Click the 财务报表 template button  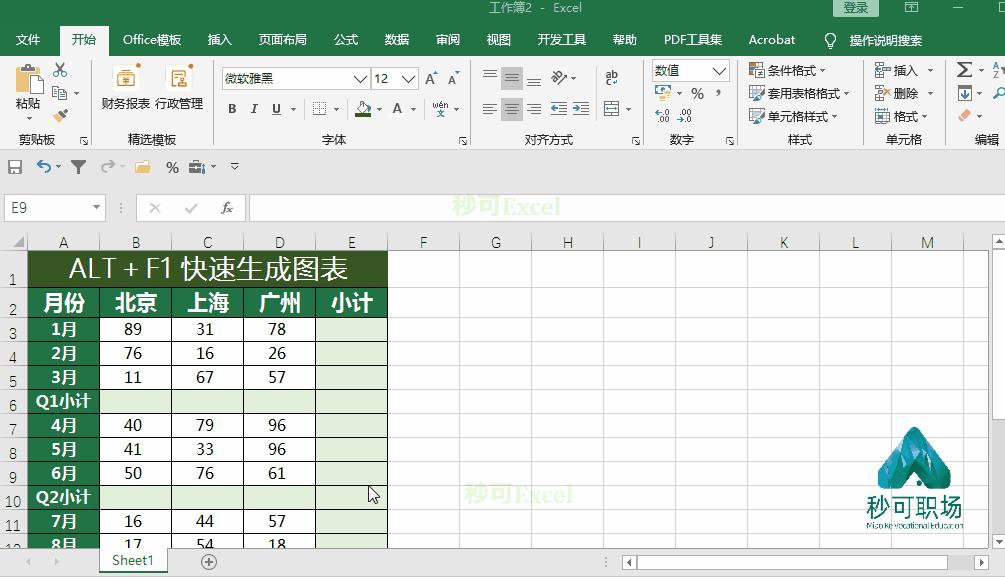[126, 85]
